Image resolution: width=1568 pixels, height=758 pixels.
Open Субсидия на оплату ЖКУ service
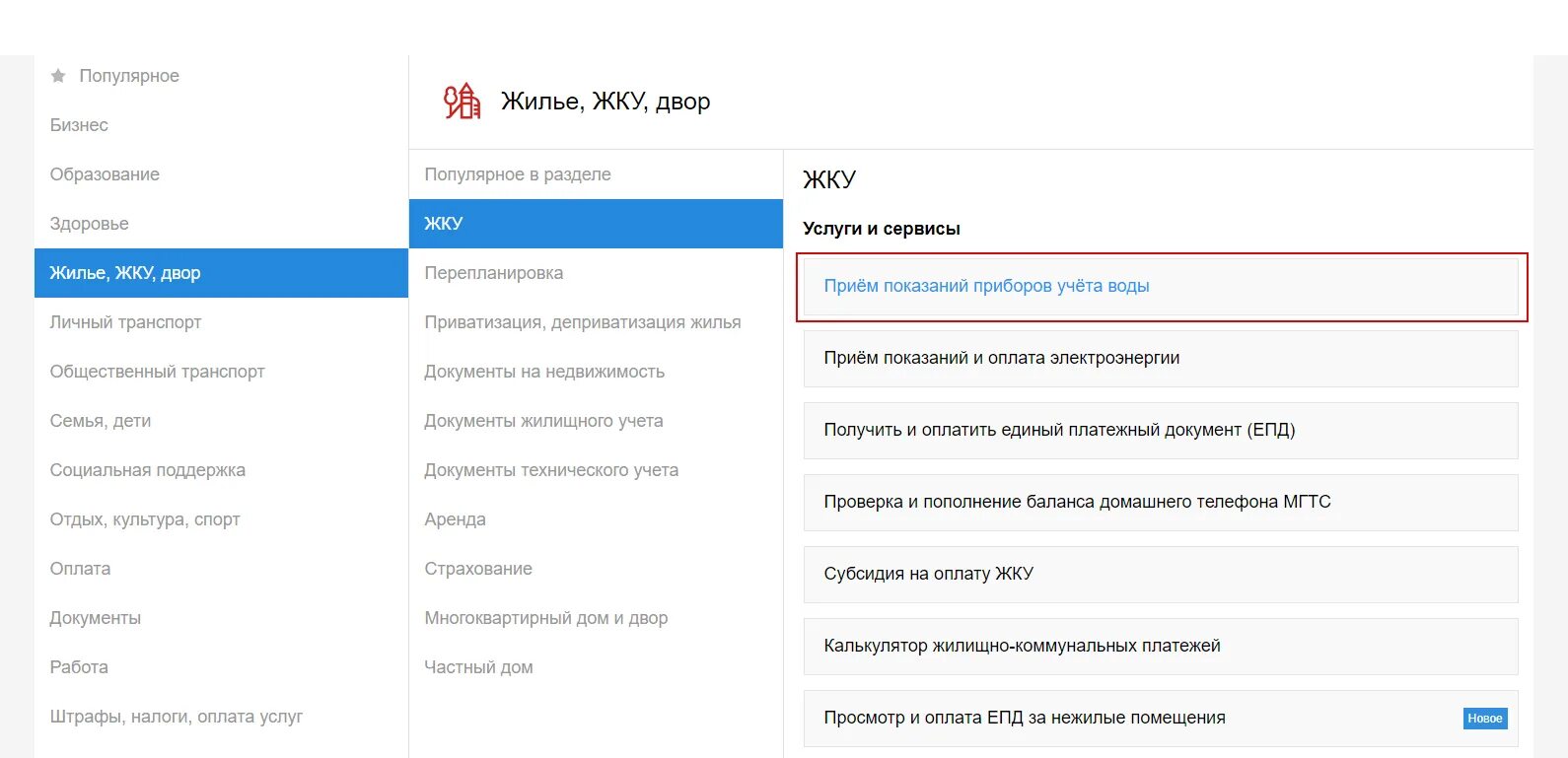1161,575
